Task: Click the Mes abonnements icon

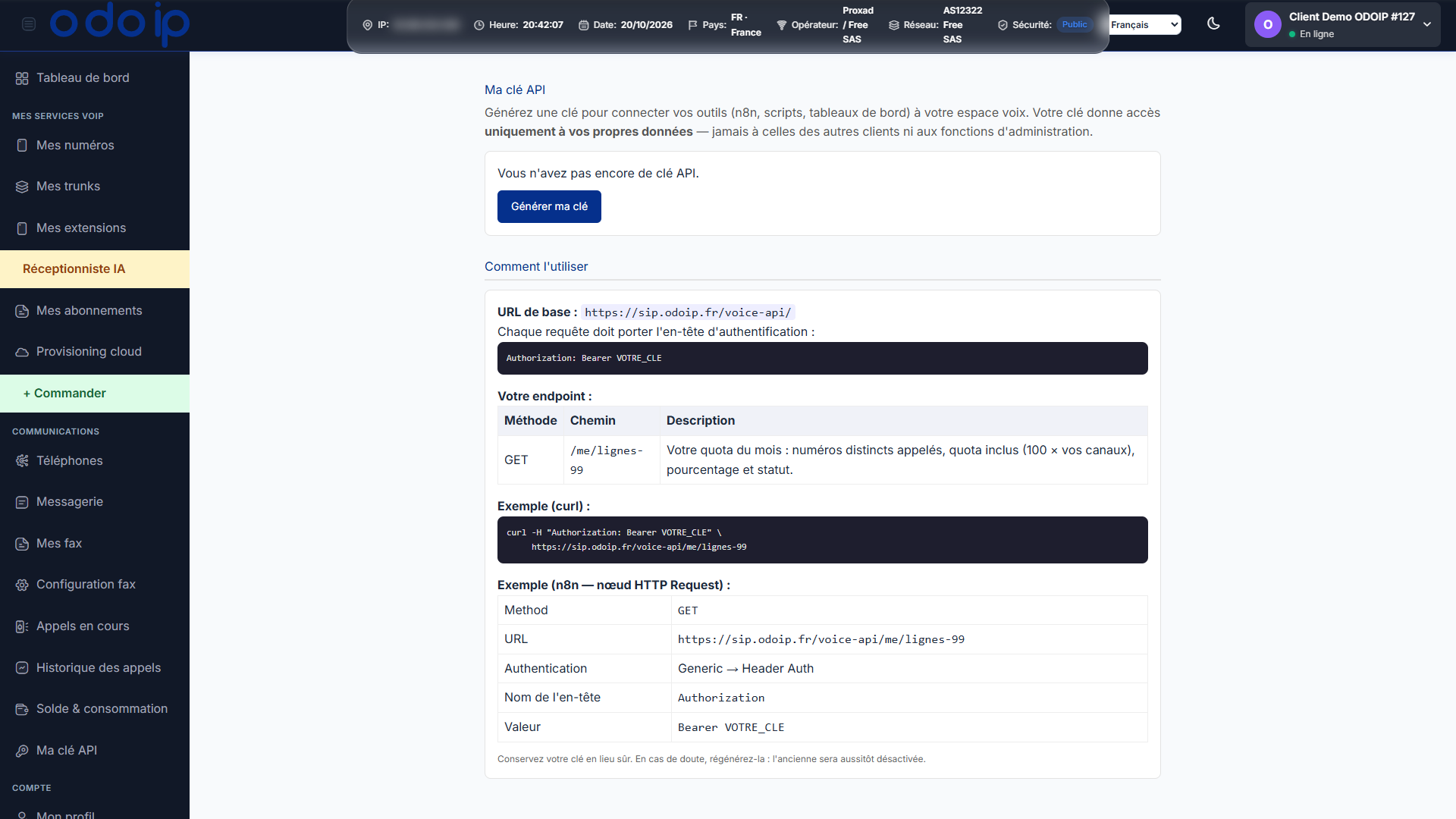Action: pyautogui.click(x=22, y=311)
